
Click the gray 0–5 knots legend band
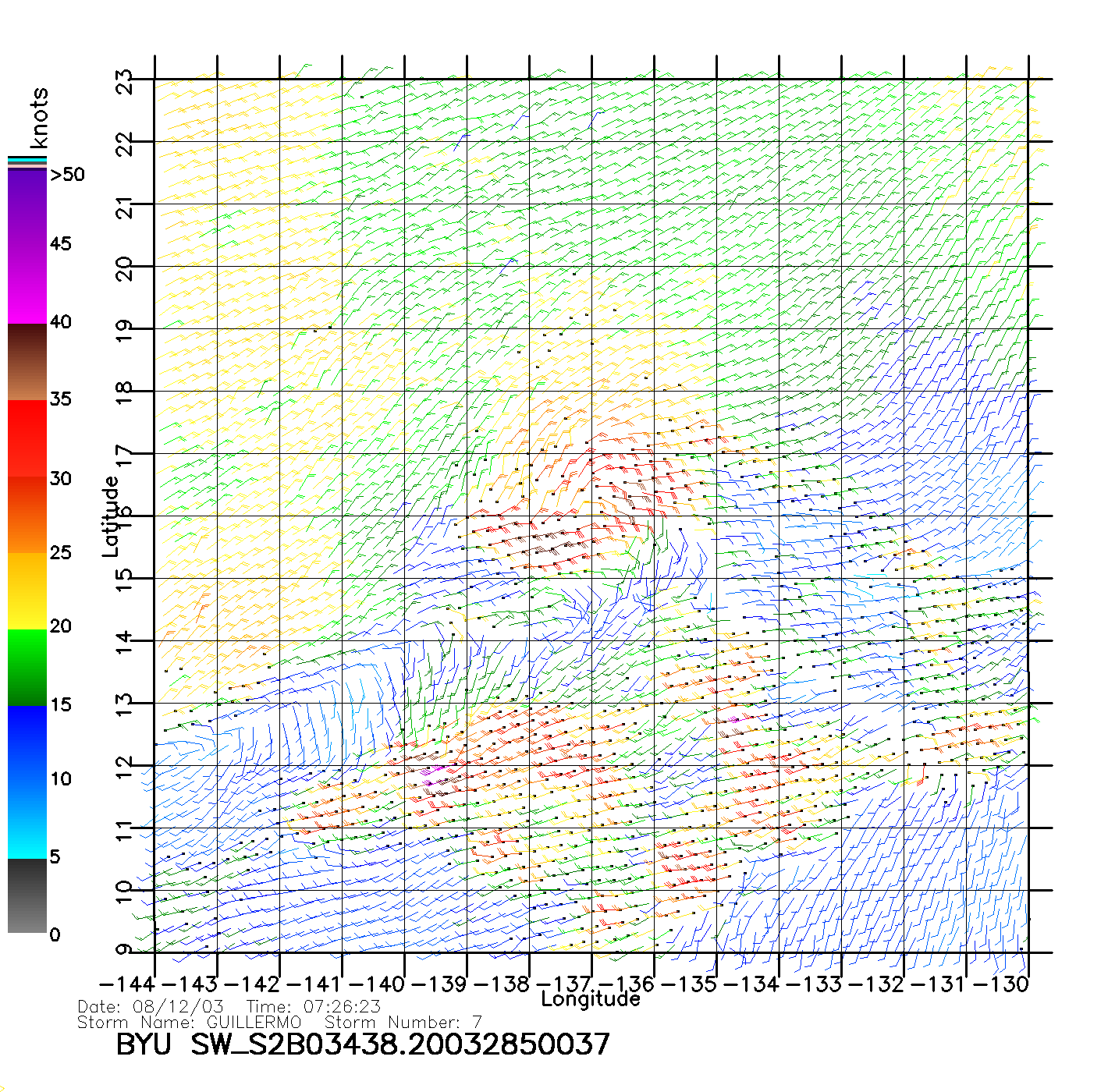click(27, 895)
